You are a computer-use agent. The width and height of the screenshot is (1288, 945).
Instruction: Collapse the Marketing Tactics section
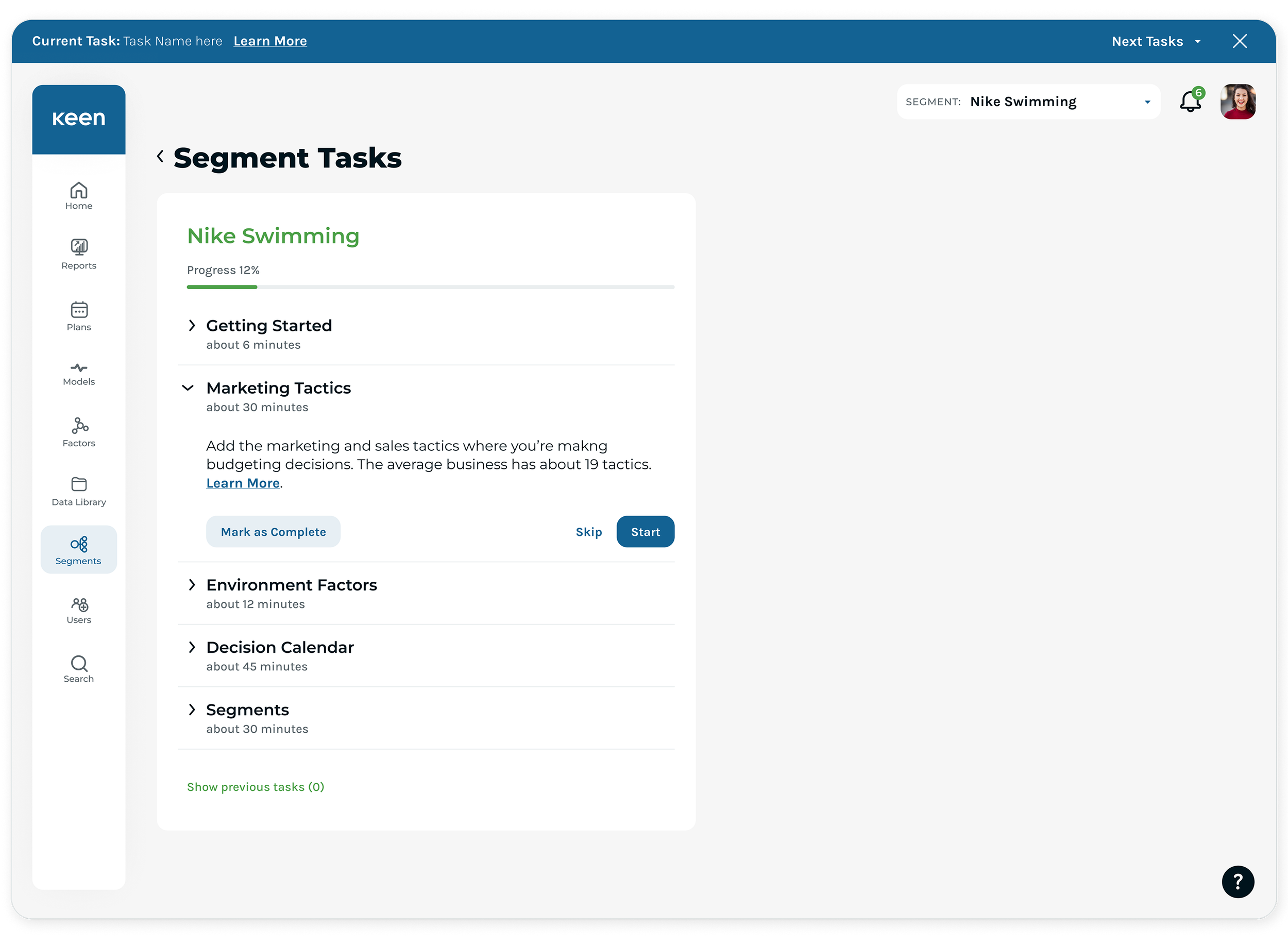(188, 388)
